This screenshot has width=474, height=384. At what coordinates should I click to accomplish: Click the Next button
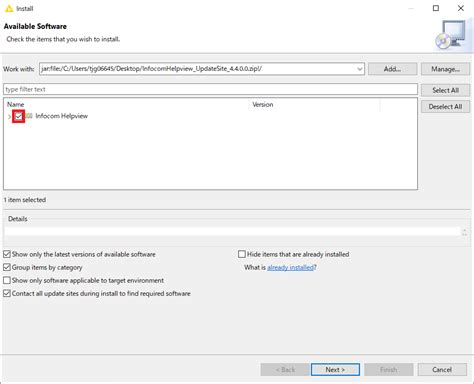coord(335,369)
